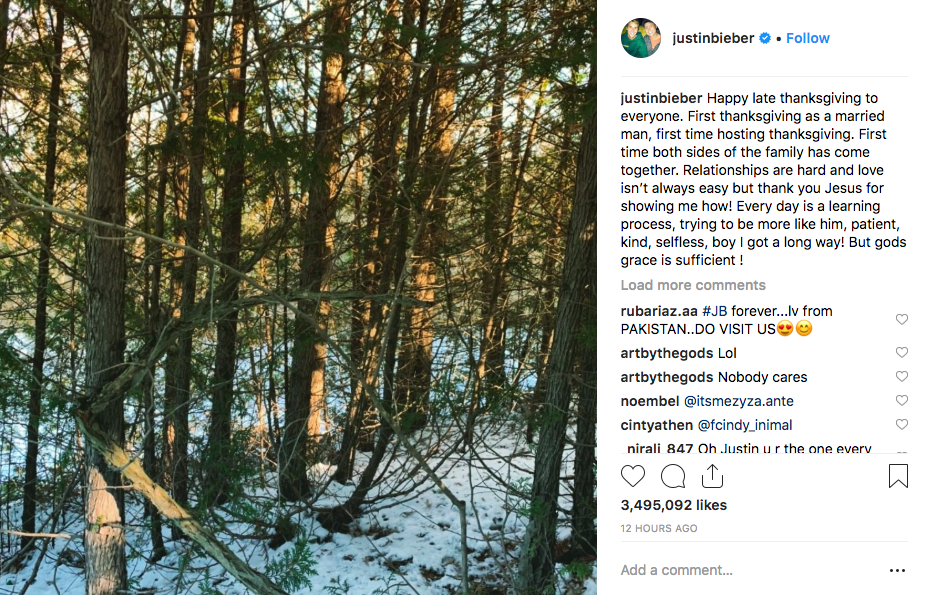
Task: Like the post with the heart icon
Action: click(x=633, y=476)
